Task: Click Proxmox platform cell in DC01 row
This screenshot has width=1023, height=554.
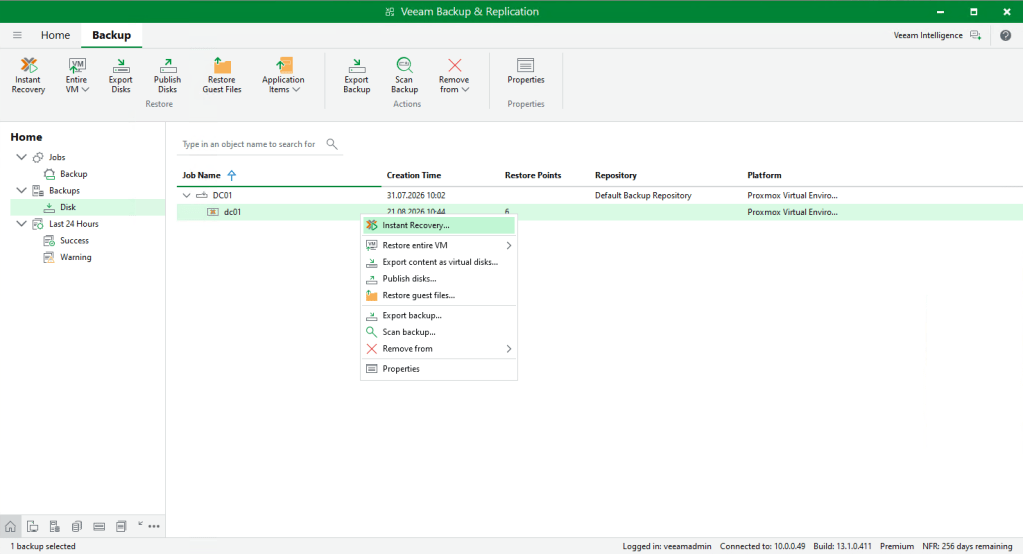Action: click(792, 195)
